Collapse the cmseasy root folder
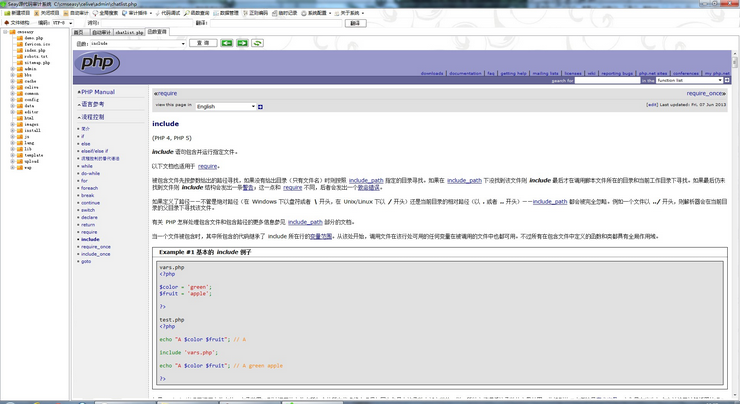Viewport: 740px width, 404px height. pos(6,32)
